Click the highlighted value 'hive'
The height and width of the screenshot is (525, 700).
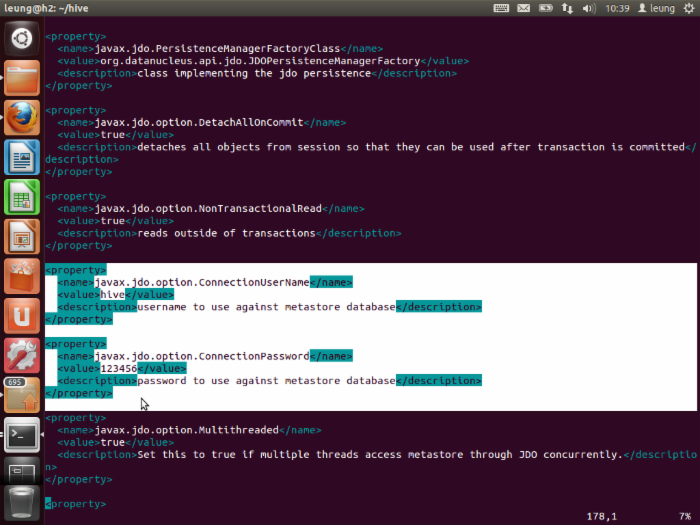click(x=112, y=295)
